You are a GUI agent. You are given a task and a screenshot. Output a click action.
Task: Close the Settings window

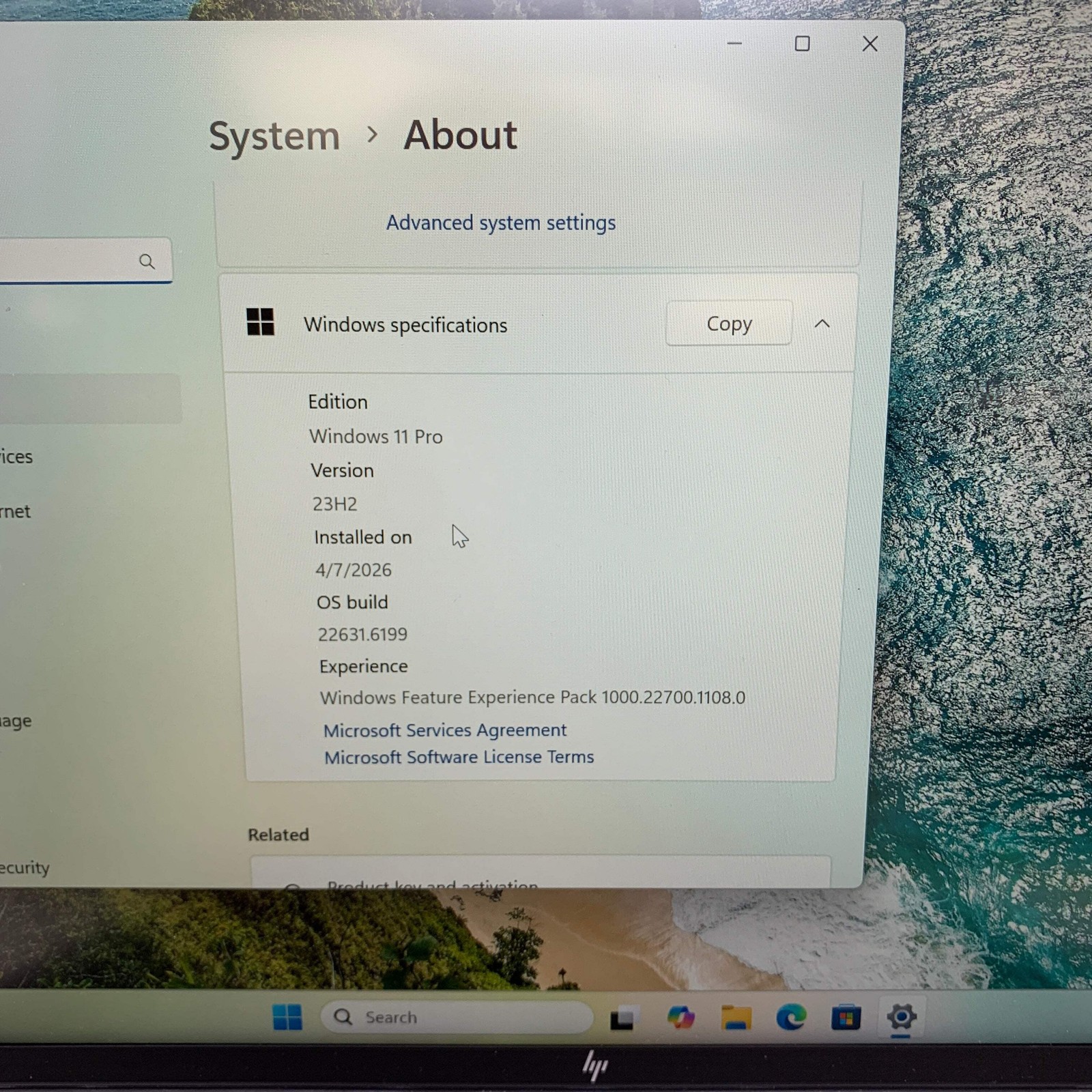(x=870, y=44)
